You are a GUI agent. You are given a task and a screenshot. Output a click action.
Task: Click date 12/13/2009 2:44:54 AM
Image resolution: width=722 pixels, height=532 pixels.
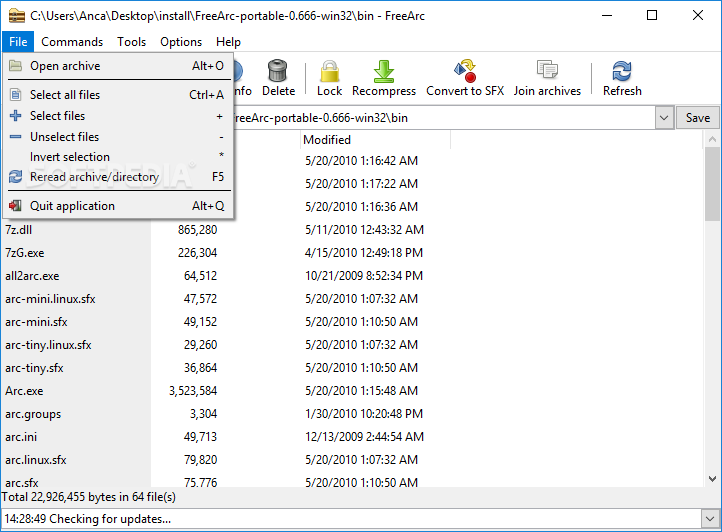pos(364,437)
